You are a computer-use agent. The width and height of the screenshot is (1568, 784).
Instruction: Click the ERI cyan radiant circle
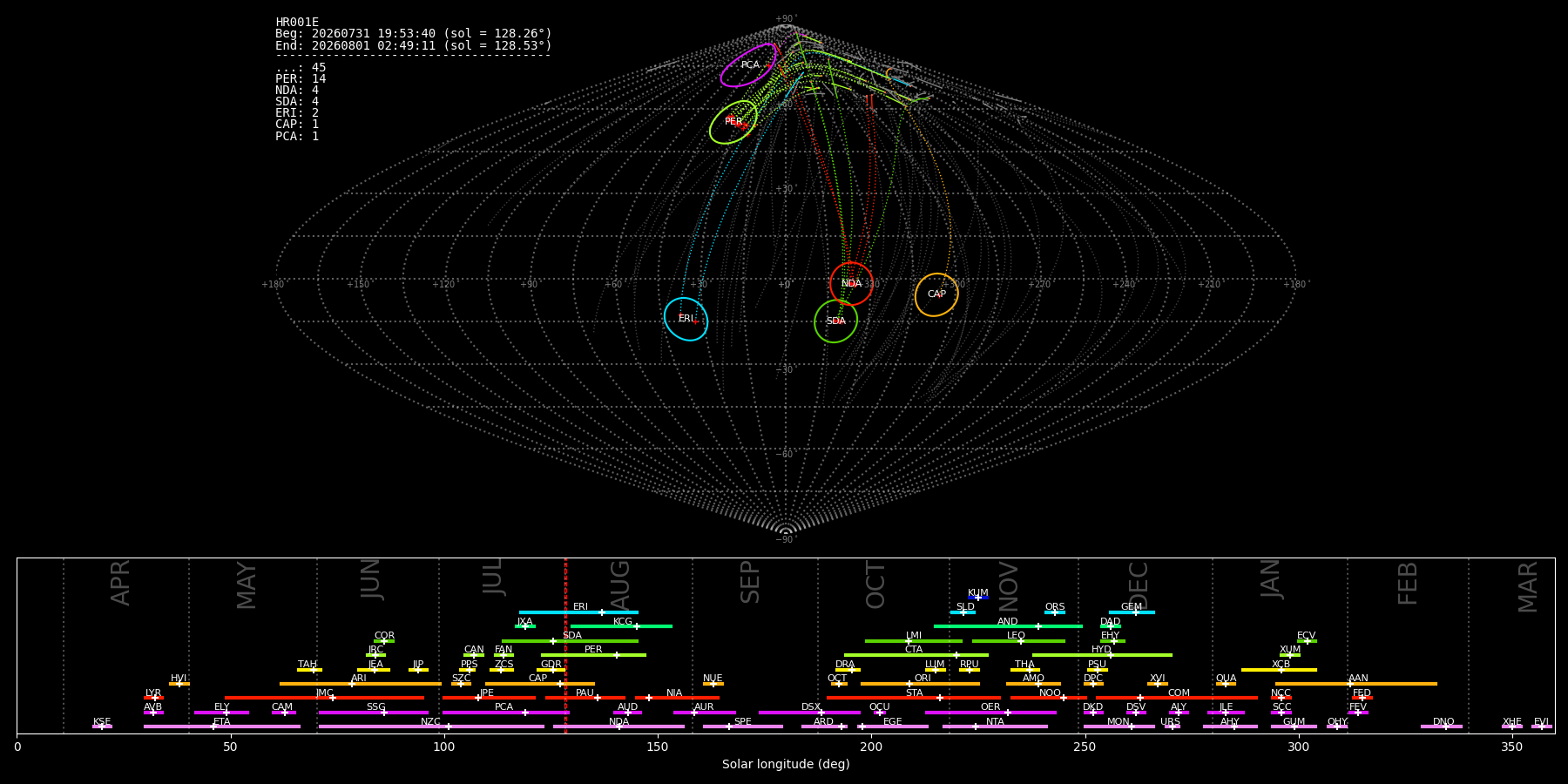click(x=686, y=319)
